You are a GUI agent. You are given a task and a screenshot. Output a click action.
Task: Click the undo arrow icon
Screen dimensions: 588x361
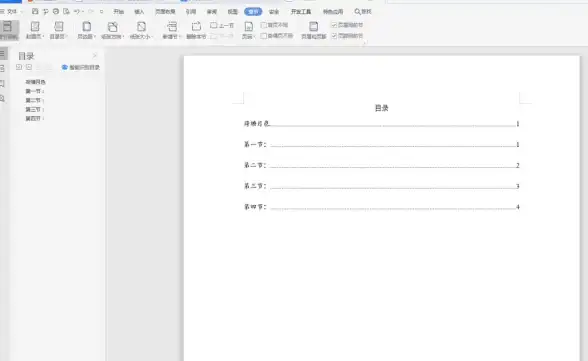click(x=76, y=11)
